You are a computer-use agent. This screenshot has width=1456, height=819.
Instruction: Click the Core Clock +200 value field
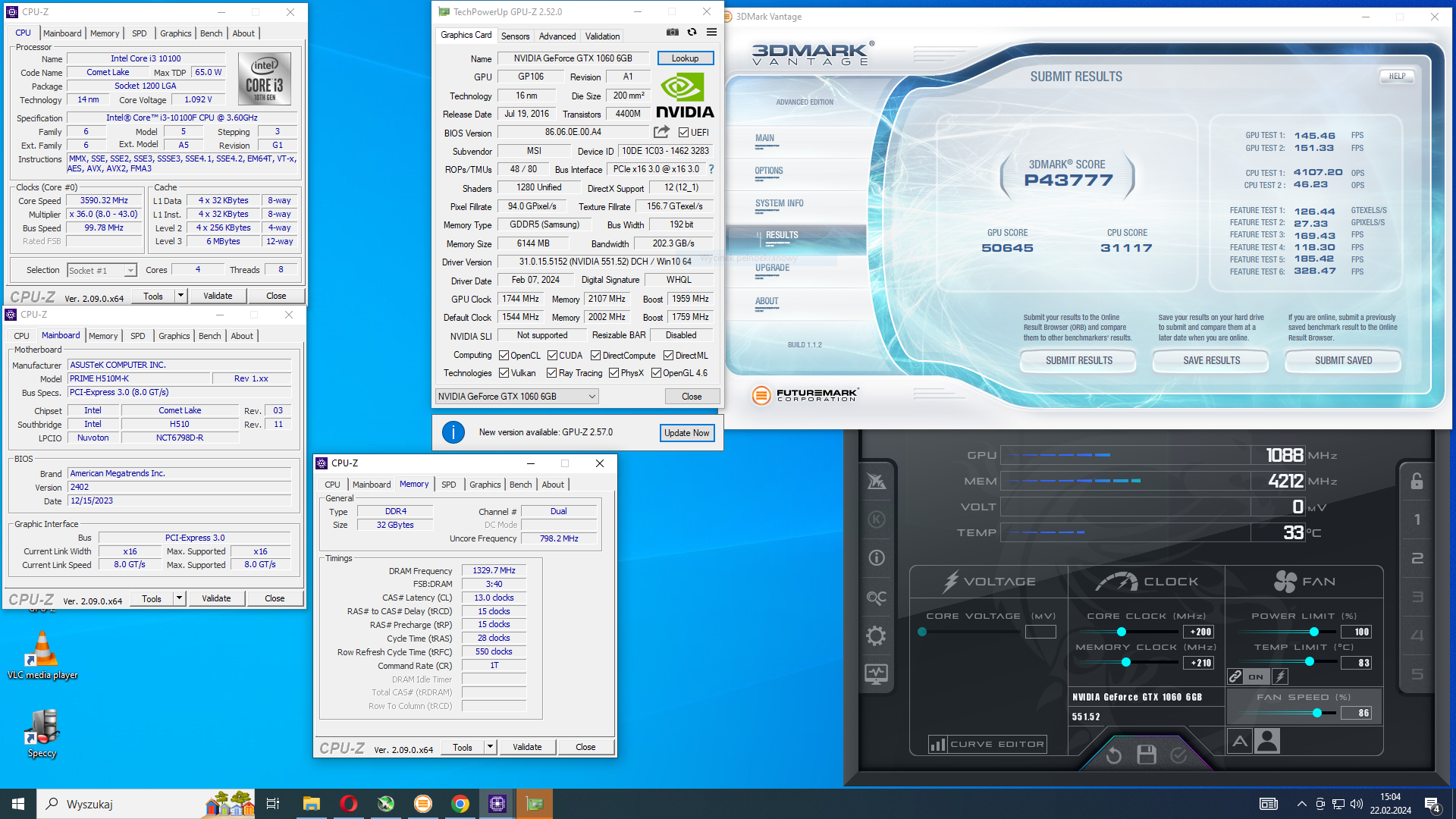pyautogui.click(x=1199, y=632)
